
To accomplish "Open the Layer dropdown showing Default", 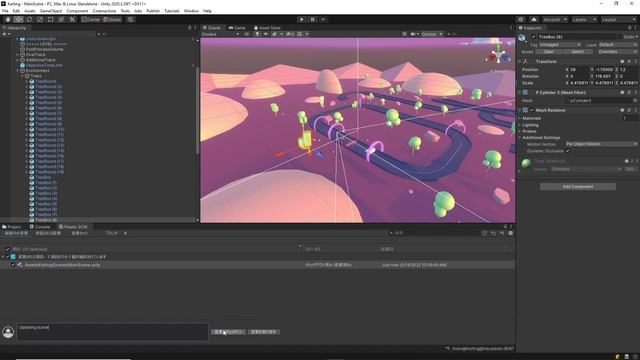I will [617, 44].
